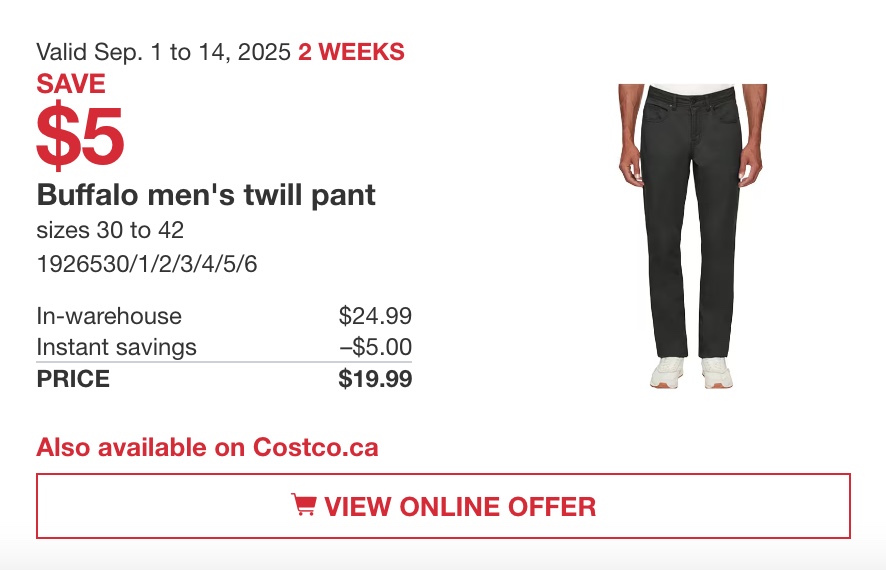Select the item number 1926530/1/2/3/4/5/6
This screenshot has width=886, height=570.
pos(147,264)
